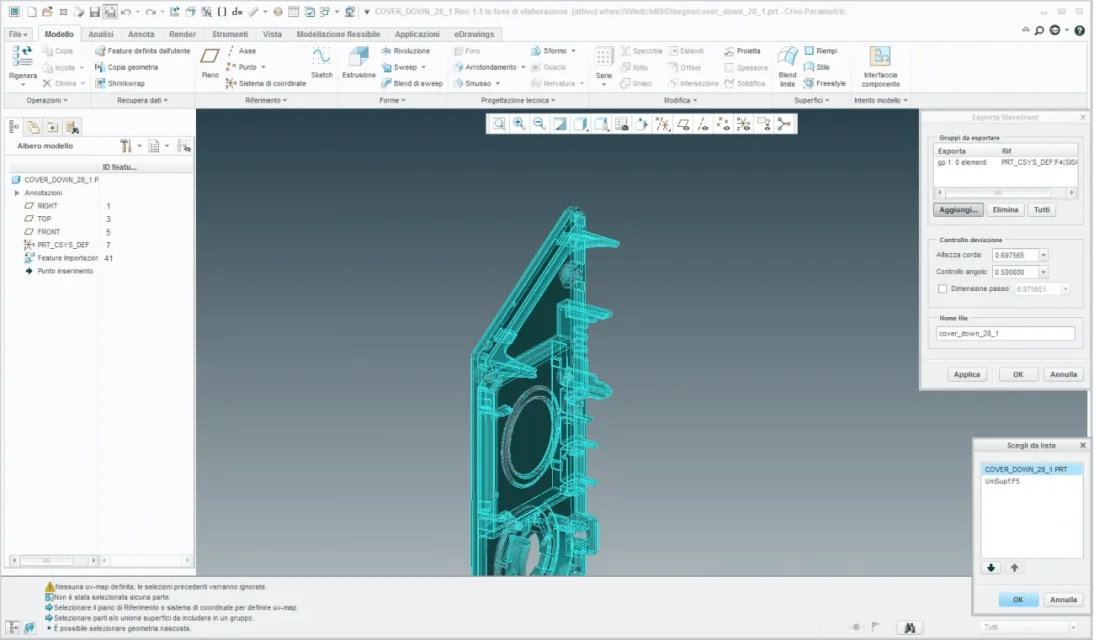Switch to the Render tab

click(x=182, y=34)
